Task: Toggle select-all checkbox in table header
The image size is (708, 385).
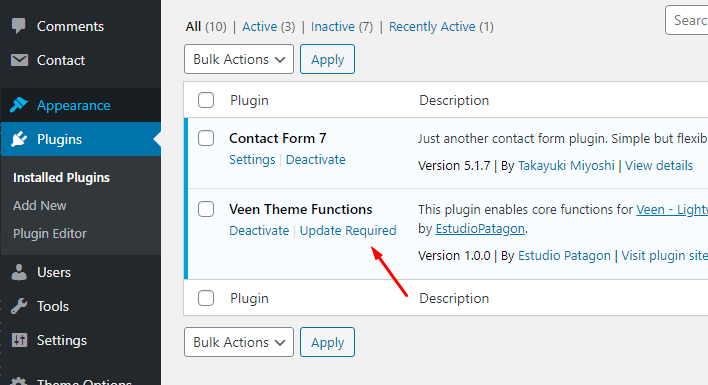Action: (206, 100)
